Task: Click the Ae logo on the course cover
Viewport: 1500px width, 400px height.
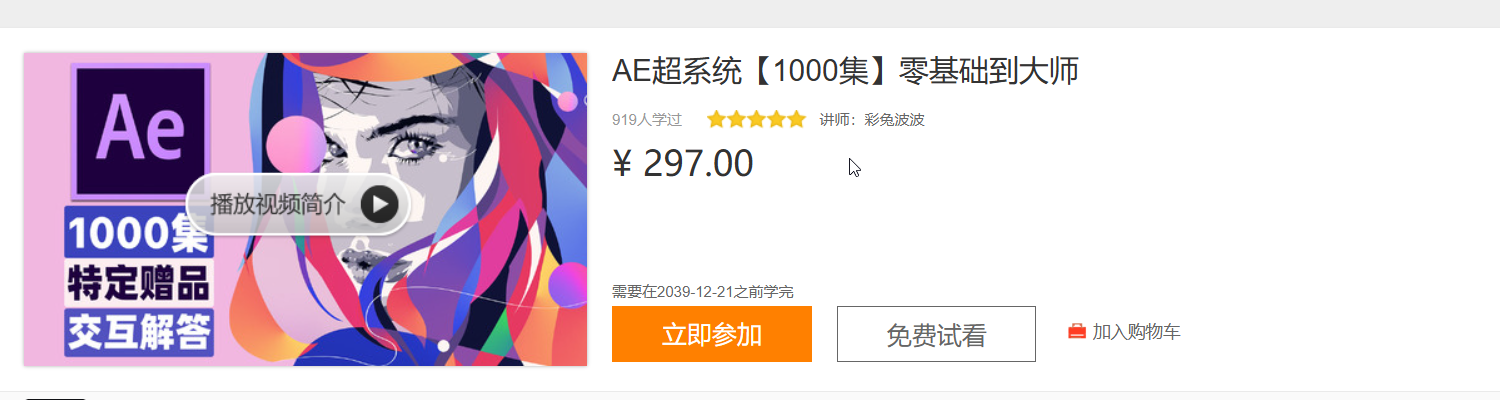Action: tap(141, 130)
